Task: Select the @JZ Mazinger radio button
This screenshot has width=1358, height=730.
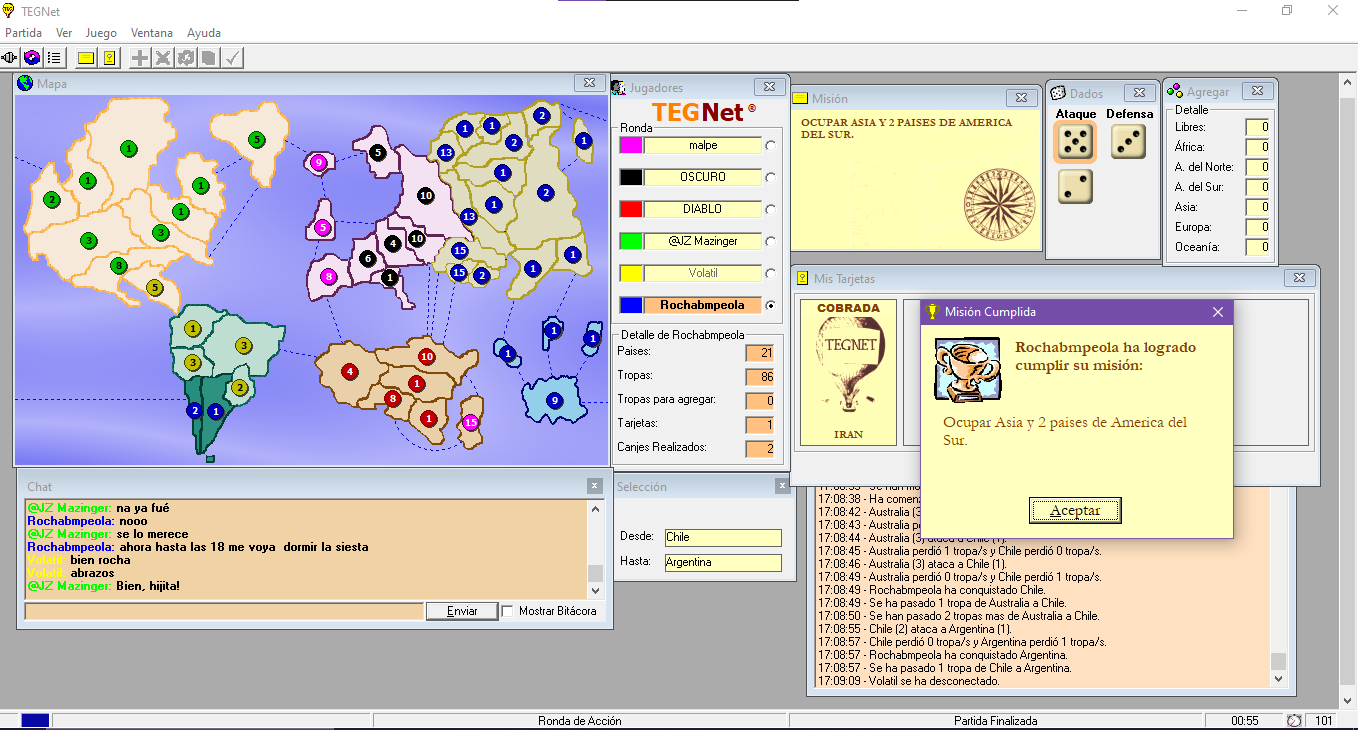Action: (x=770, y=241)
